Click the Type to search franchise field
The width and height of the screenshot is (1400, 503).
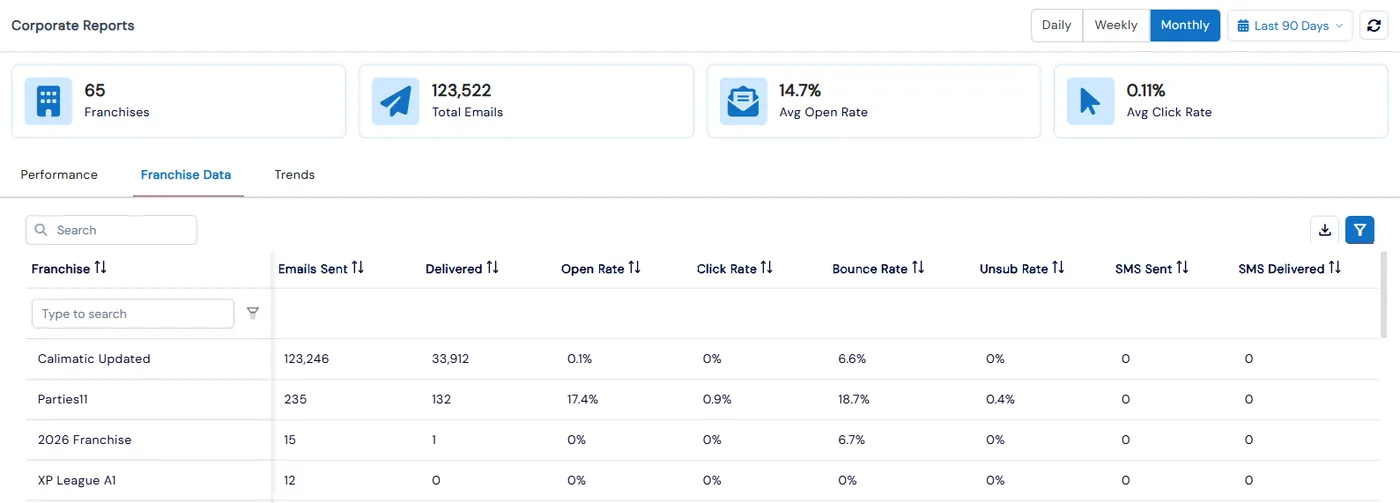133,313
